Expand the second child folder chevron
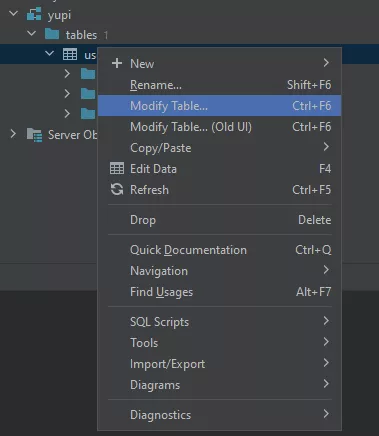This screenshot has height=436, width=379. coord(67,94)
